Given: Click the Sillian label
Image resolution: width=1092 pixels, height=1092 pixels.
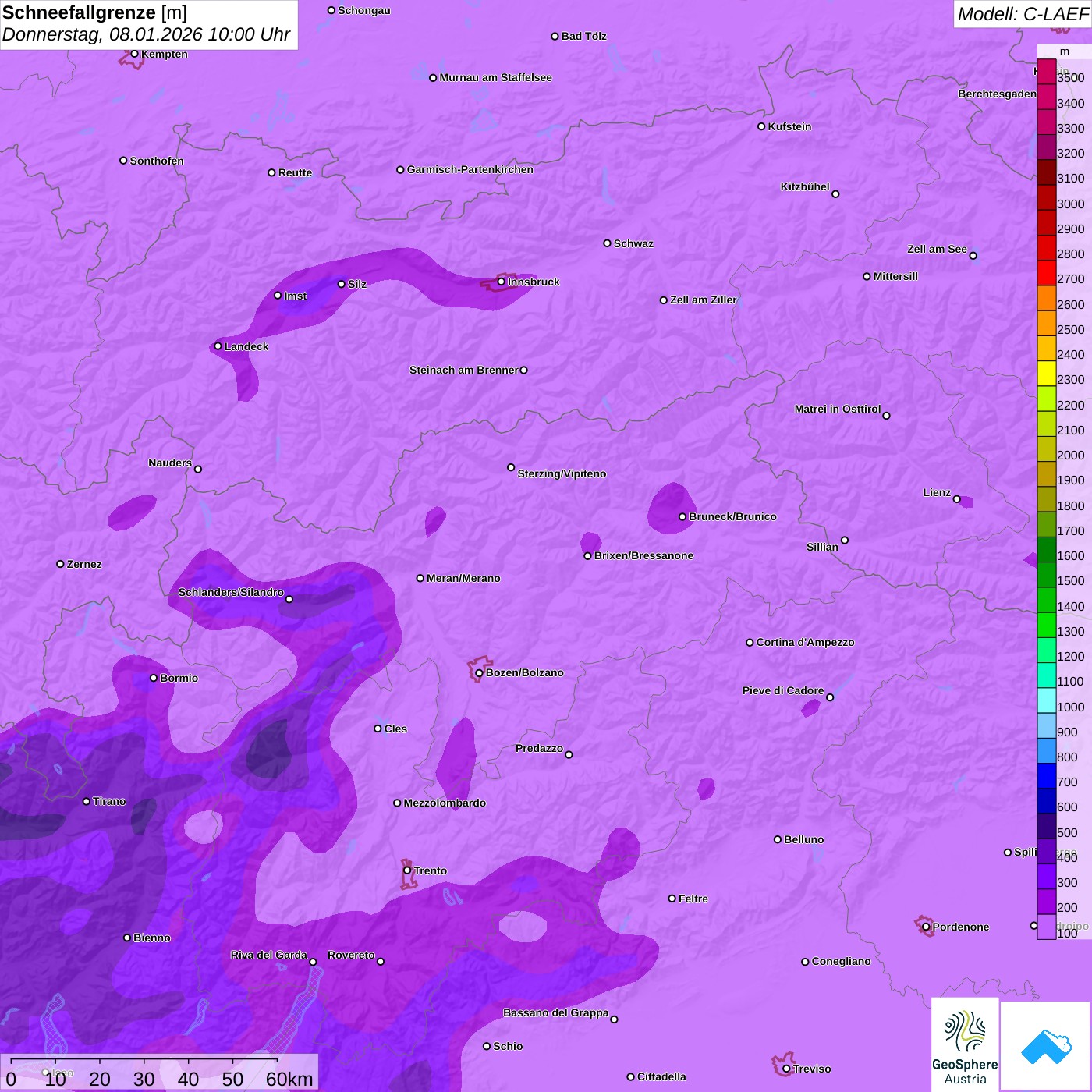Looking at the screenshot, I should pos(822,547).
